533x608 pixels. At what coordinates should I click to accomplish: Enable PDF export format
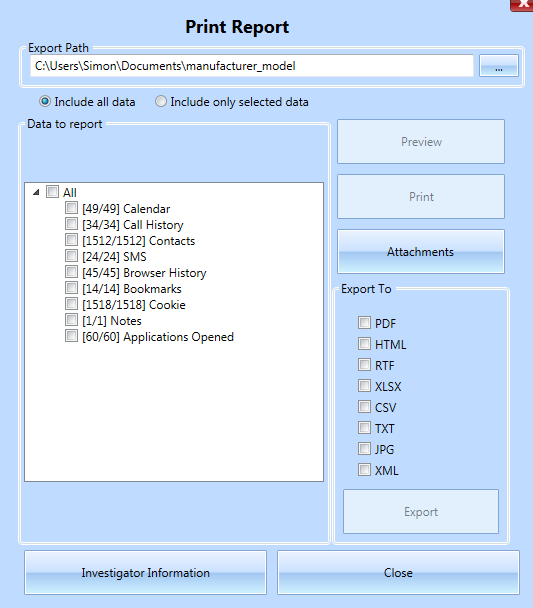364,323
